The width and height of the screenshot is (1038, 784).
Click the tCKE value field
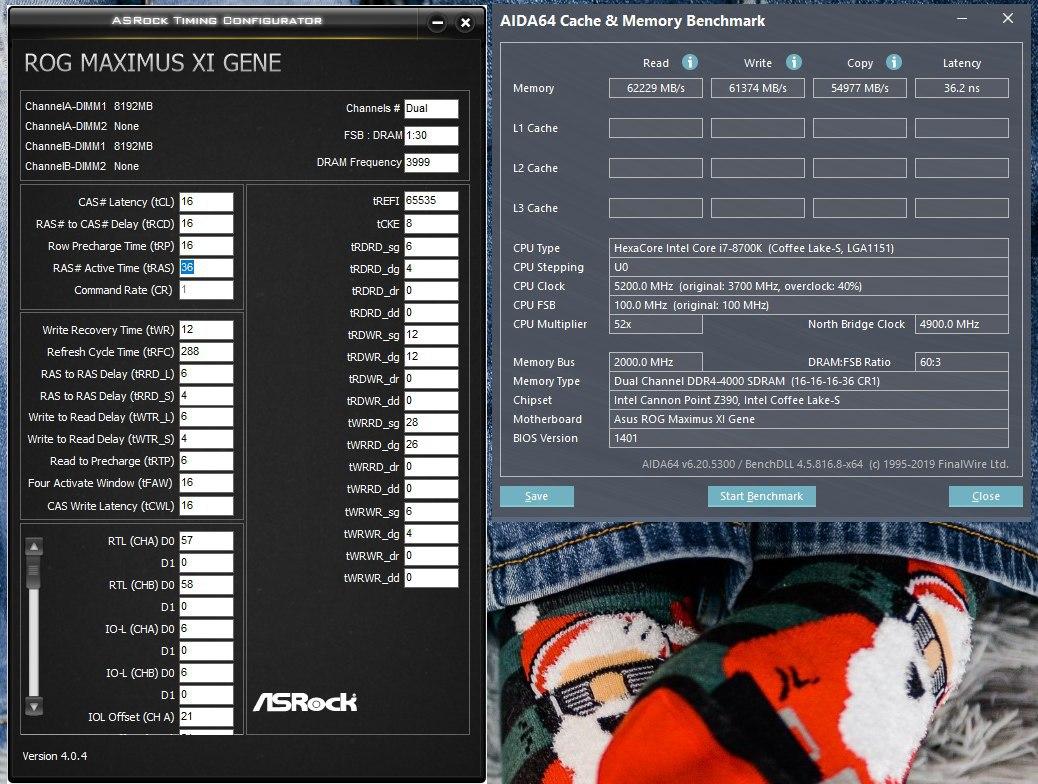click(x=432, y=224)
